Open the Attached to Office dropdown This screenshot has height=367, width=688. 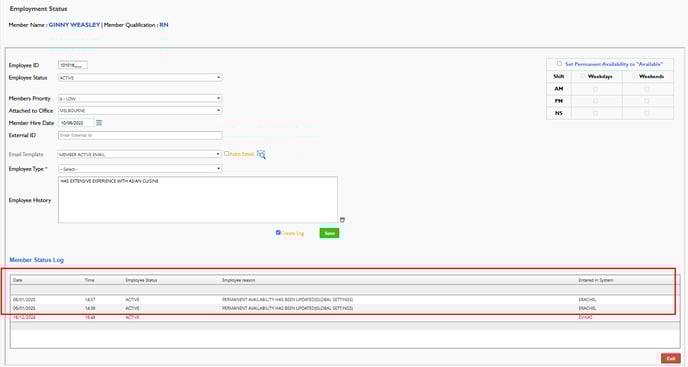(x=140, y=111)
